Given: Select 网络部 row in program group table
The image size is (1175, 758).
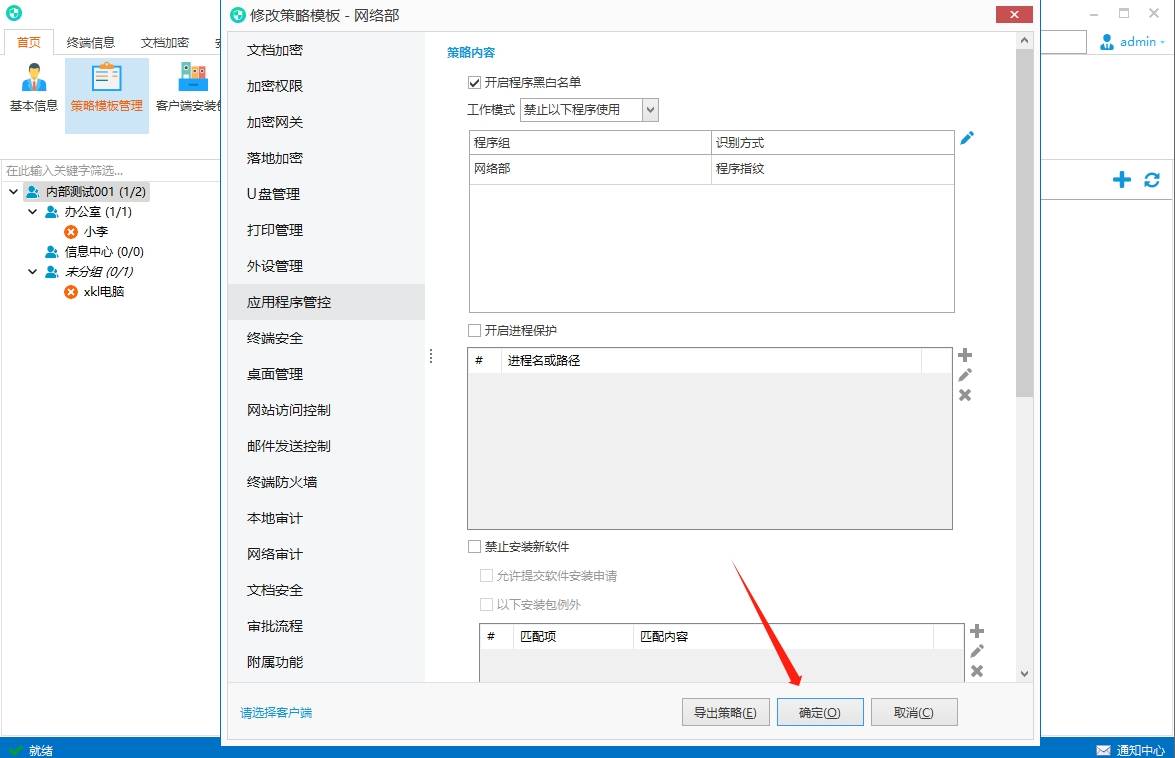Looking at the screenshot, I should point(711,169).
